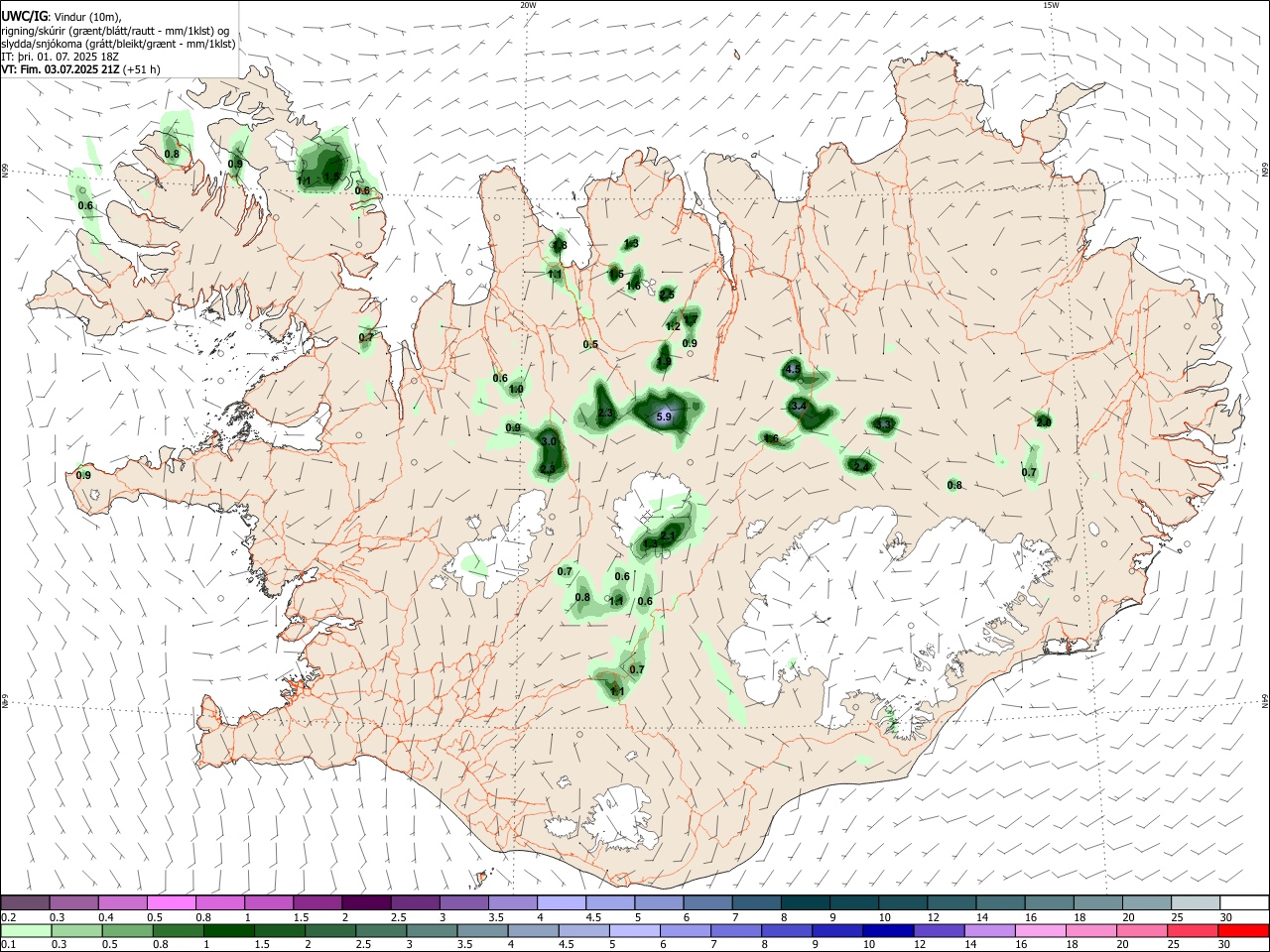
Task: Click the 3.4 precipitation value
Action: click(x=798, y=407)
